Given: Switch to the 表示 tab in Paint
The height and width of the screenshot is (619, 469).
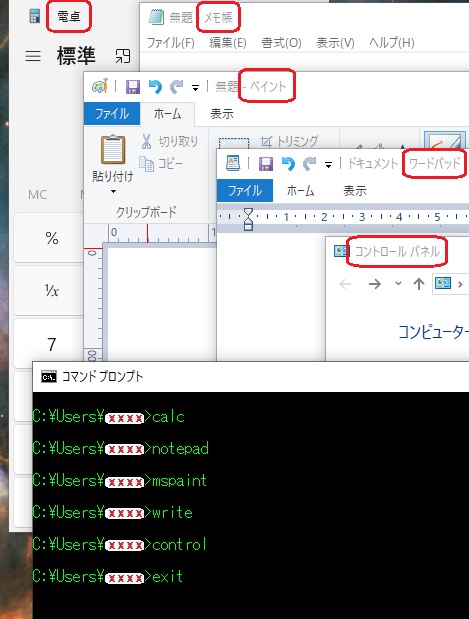Looking at the screenshot, I should 222,114.
